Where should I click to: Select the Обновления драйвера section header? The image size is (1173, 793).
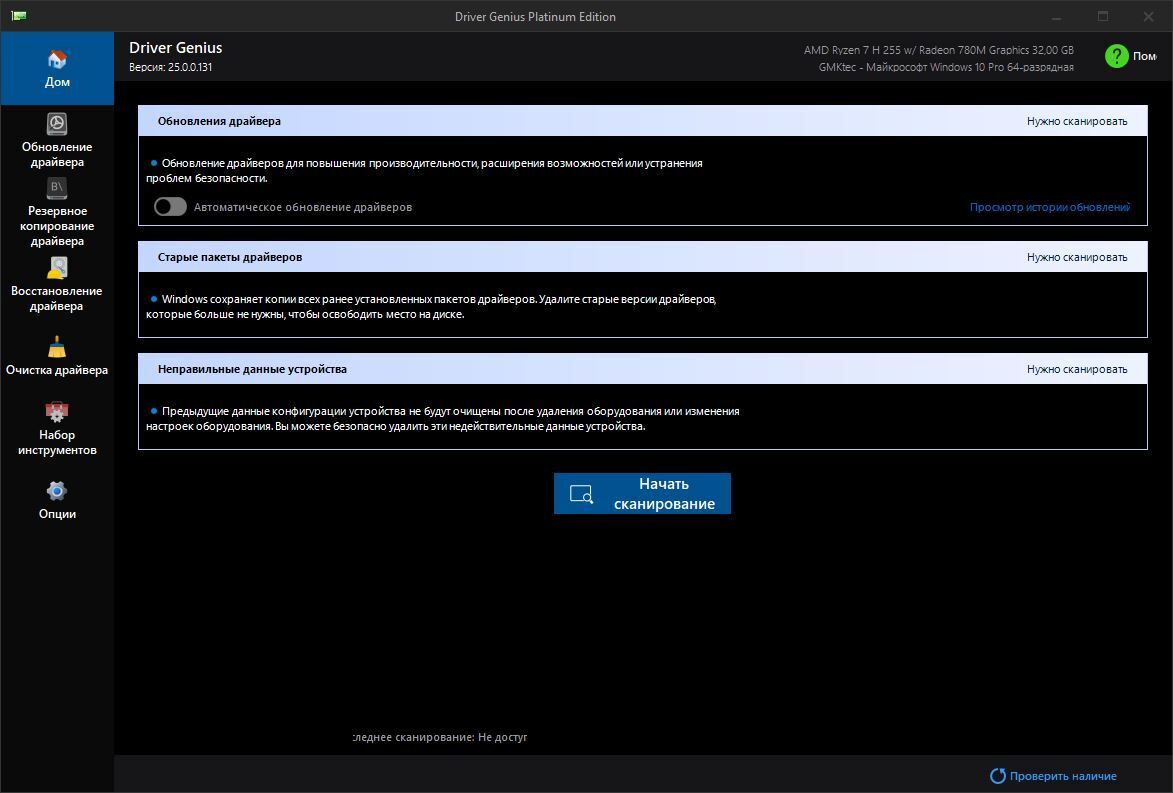tap(219, 121)
